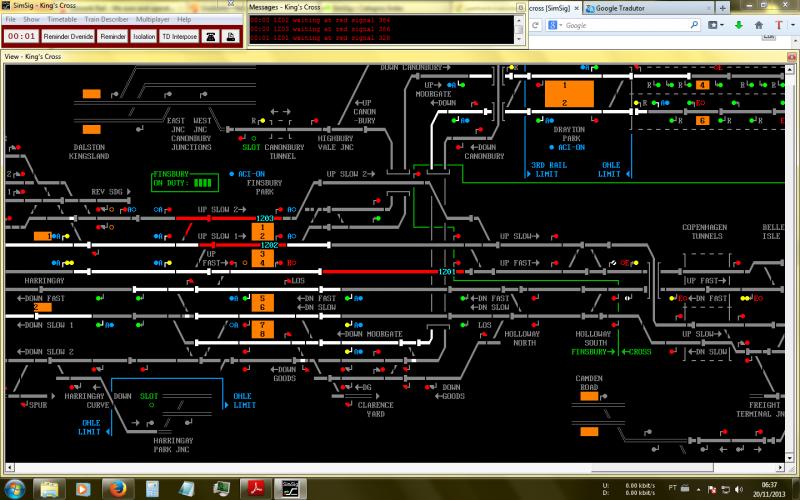Click Finsbury Park platform 3/4 block
The height and width of the screenshot is (500, 800).
click(263, 258)
